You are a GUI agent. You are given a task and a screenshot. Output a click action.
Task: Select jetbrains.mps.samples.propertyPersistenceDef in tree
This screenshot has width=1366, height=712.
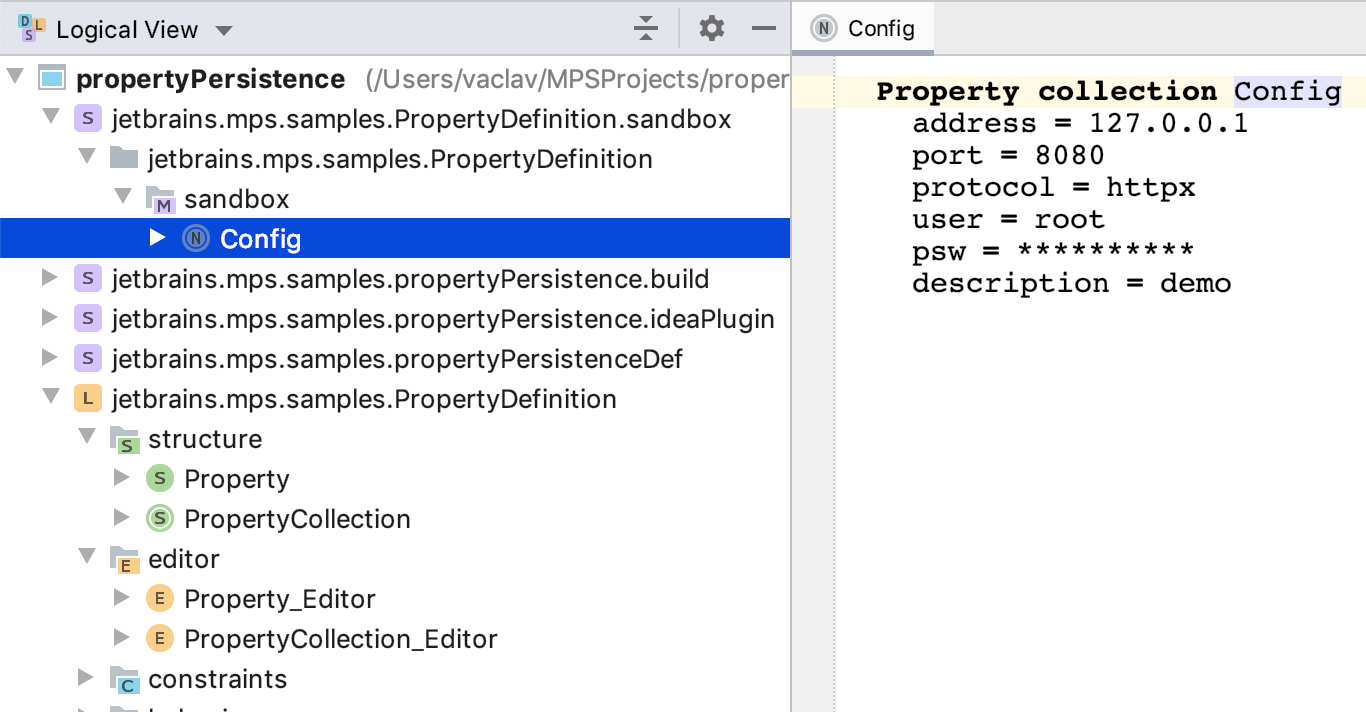pyautogui.click(x=397, y=359)
